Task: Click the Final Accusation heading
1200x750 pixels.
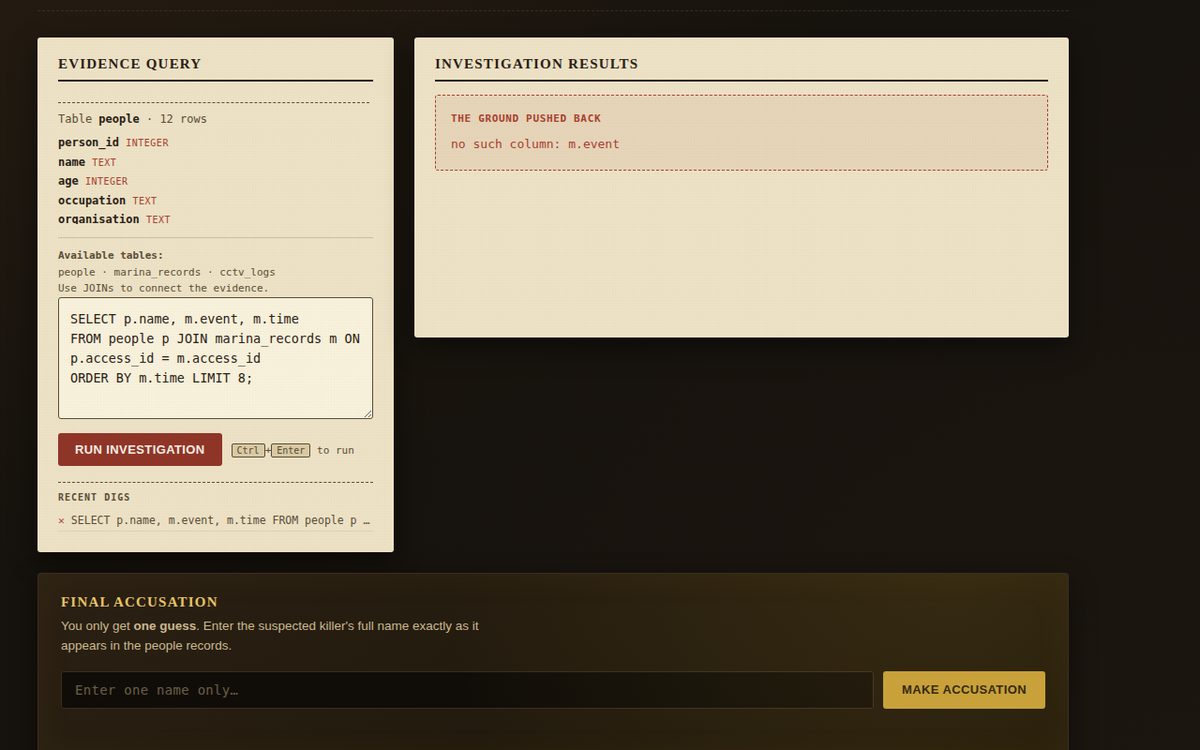Action: (139, 602)
